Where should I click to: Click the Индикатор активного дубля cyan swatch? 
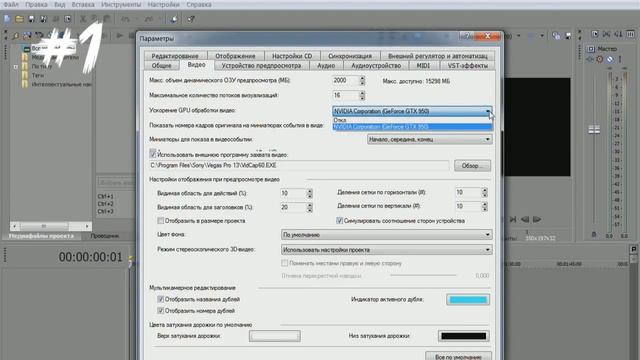(468, 300)
